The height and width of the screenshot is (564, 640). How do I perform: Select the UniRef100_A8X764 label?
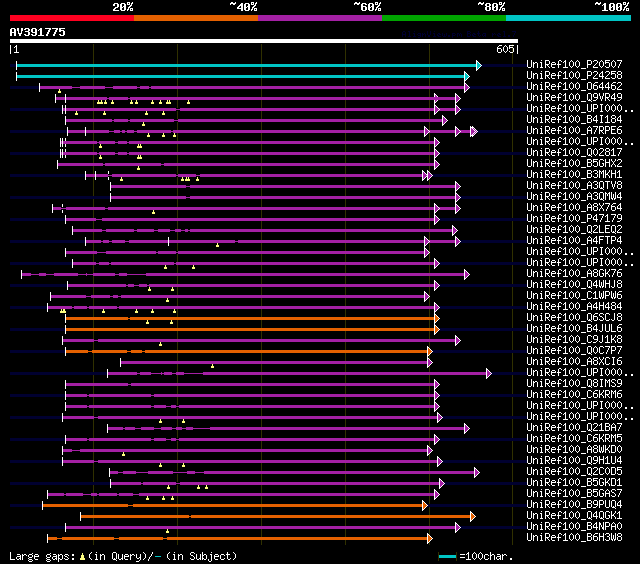[574, 207]
